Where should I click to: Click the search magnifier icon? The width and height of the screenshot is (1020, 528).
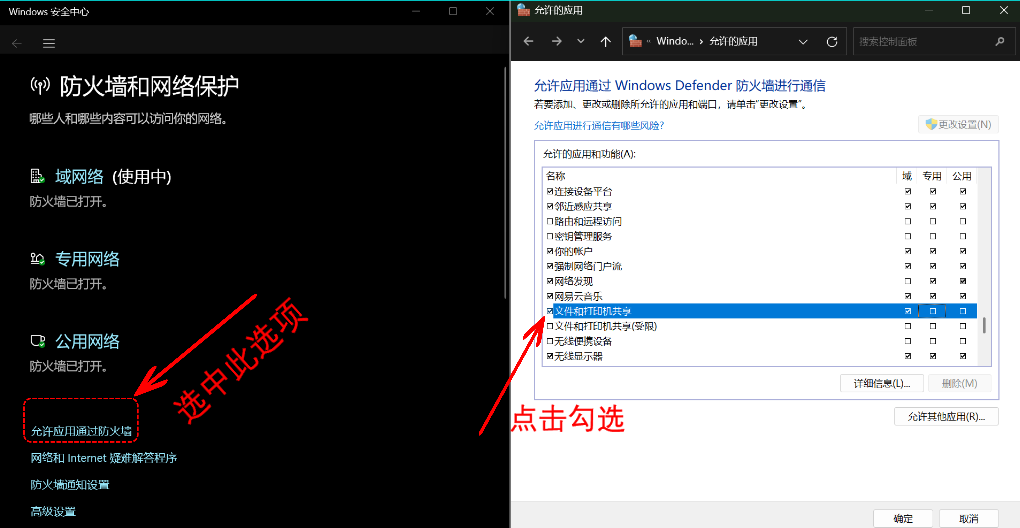coord(1000,42)
